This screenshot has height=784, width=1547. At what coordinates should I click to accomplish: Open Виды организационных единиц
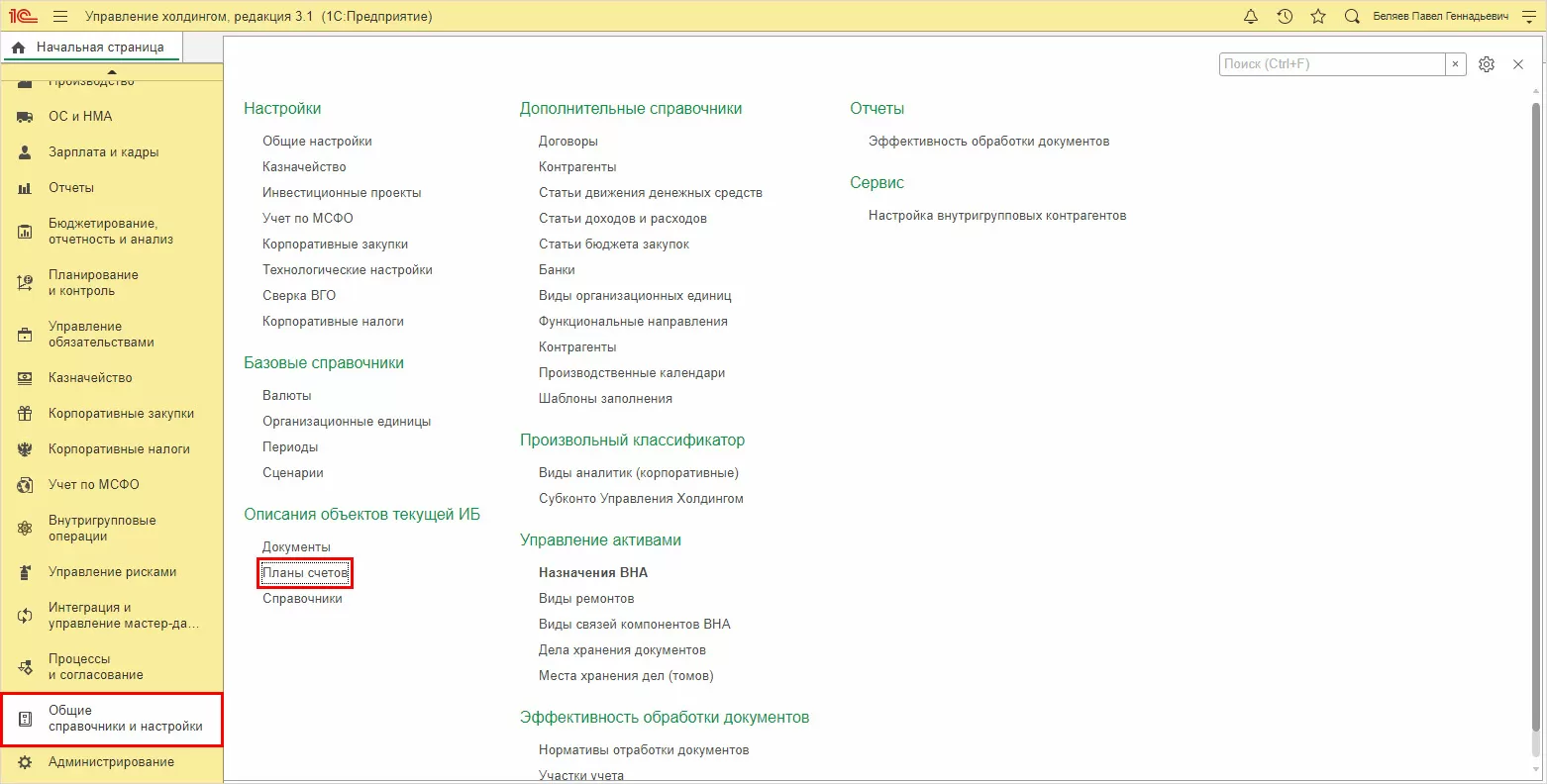click(x=635, y=296)
